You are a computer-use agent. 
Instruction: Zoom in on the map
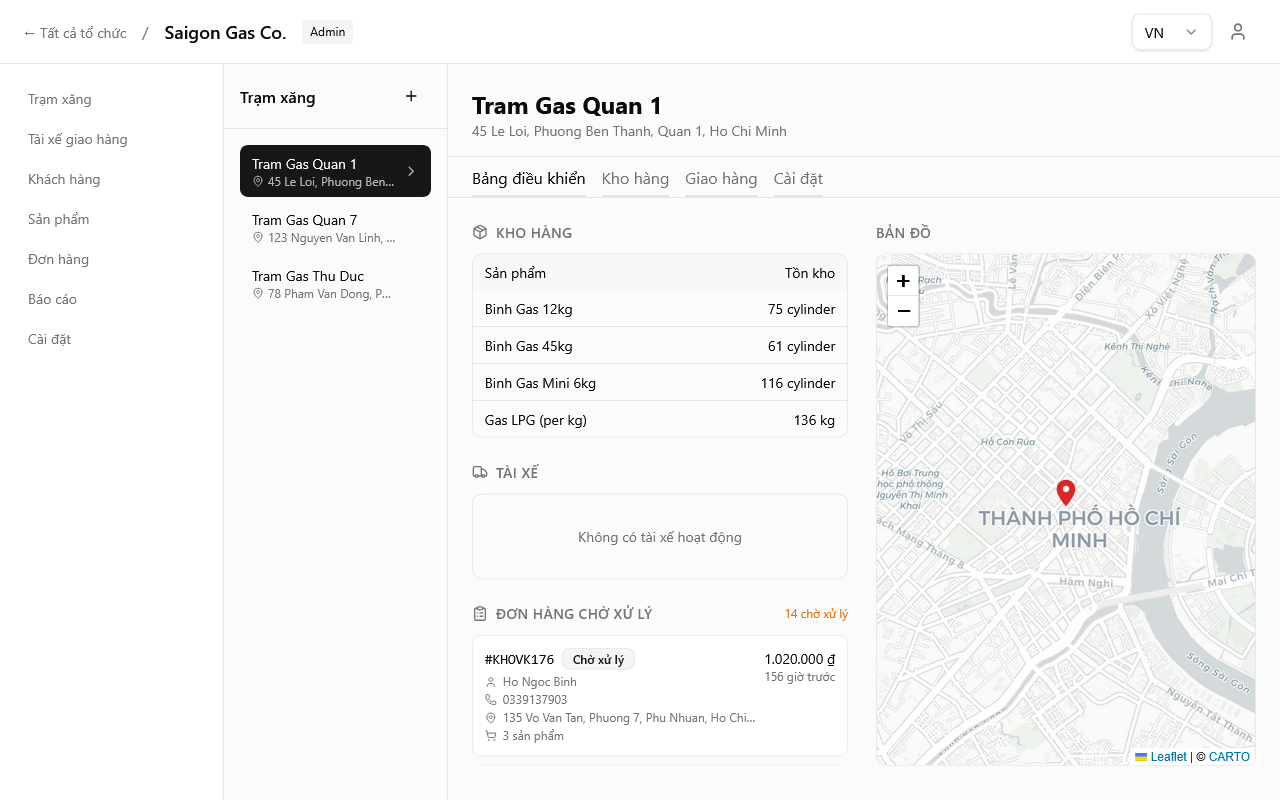[x=903, y=281]
